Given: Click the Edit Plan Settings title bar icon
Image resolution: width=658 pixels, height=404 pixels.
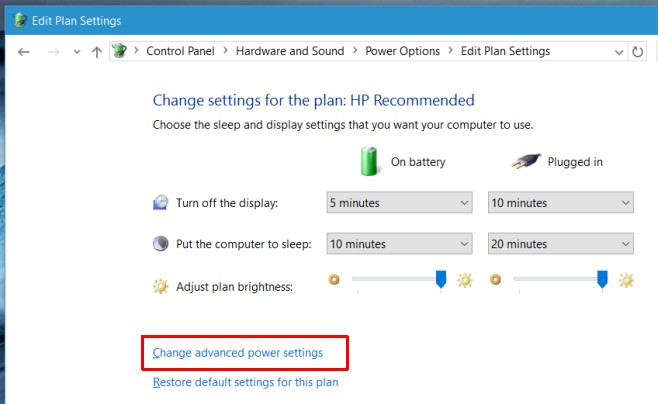Looking at the screenshot, I should pos(20,20).
